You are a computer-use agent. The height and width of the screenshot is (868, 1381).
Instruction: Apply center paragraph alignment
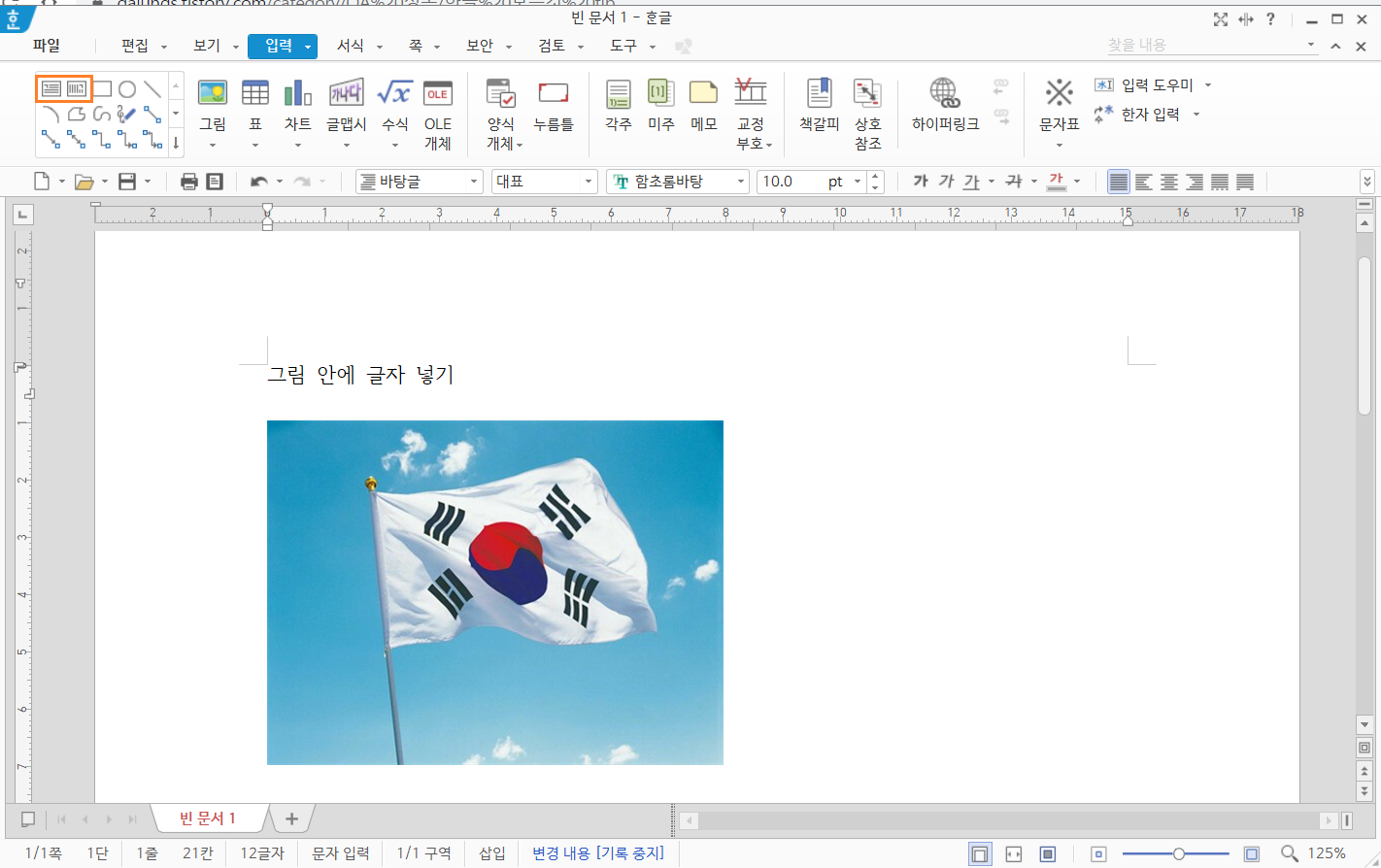coord(1169,182)
